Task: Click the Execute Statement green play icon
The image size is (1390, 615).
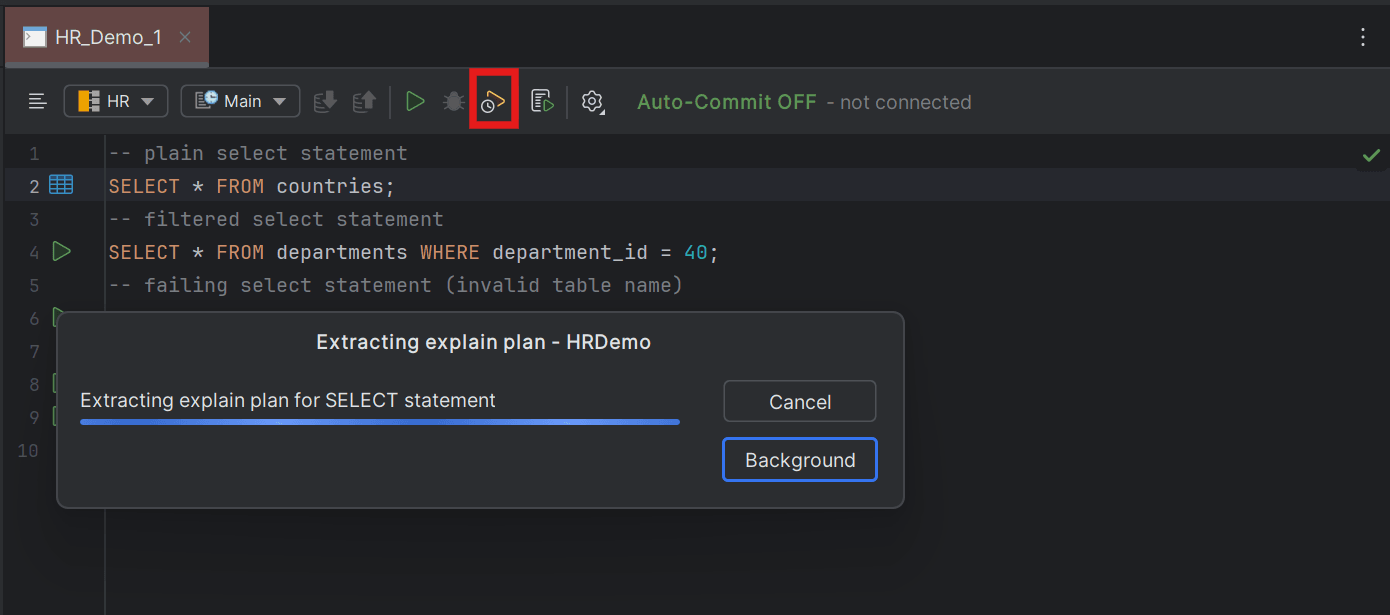Action: 415,101
